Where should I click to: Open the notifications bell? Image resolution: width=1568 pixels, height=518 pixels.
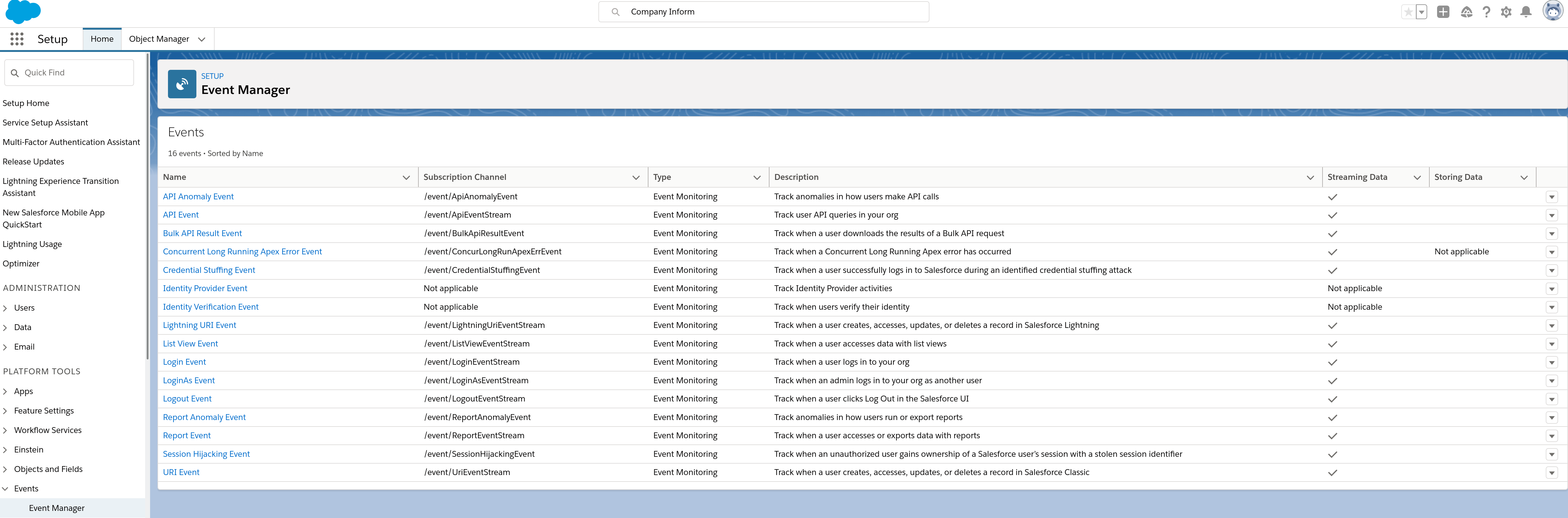tap(1526, 12)
